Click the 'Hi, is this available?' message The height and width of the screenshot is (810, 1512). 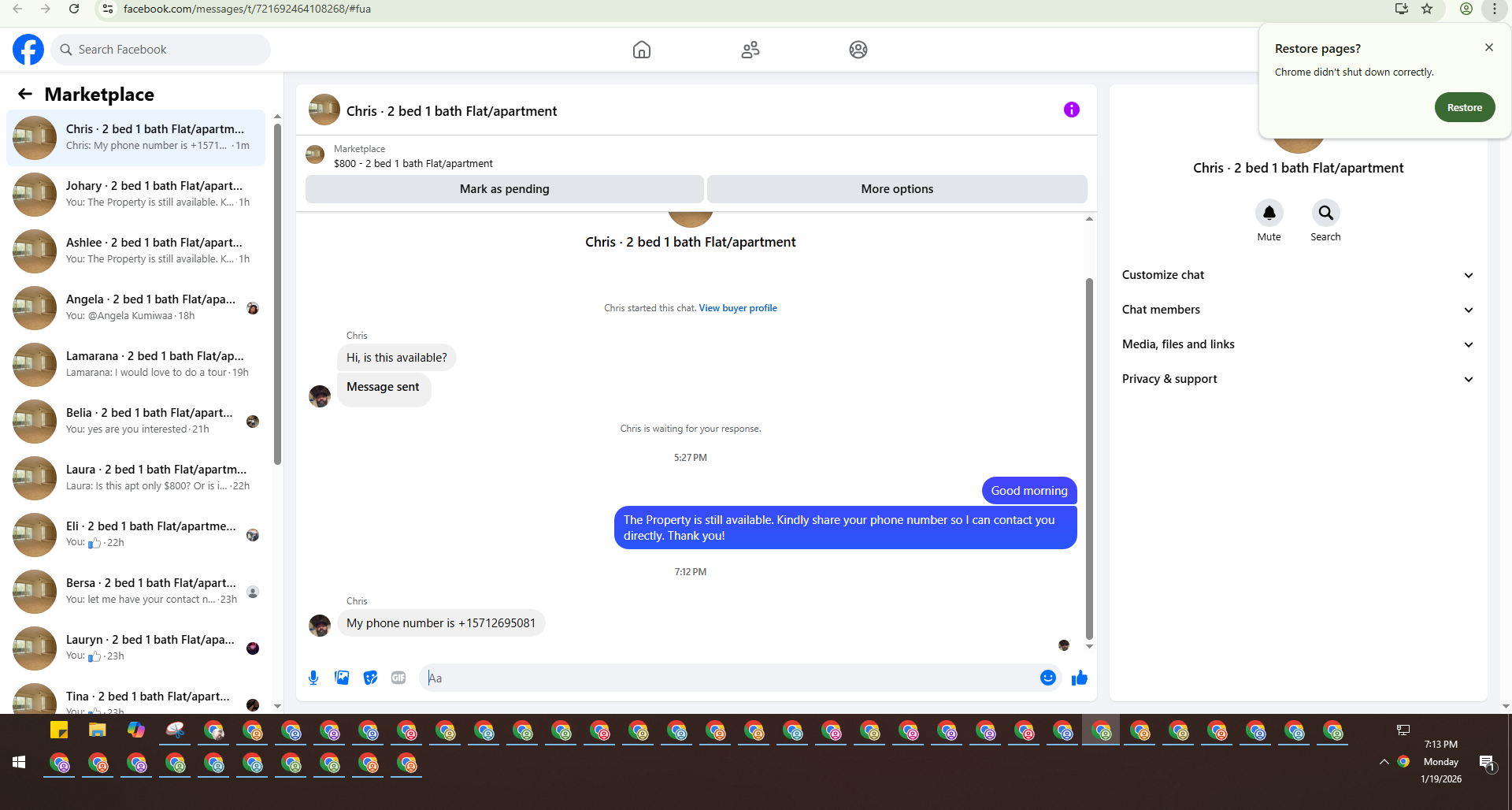pos(397,358)
